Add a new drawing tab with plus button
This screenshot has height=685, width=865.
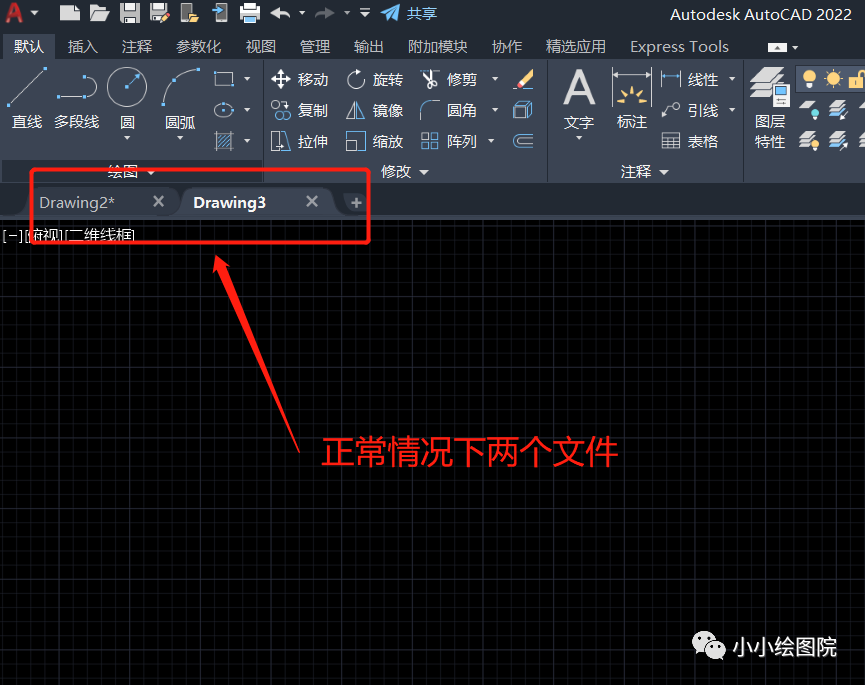pos(356,202)
